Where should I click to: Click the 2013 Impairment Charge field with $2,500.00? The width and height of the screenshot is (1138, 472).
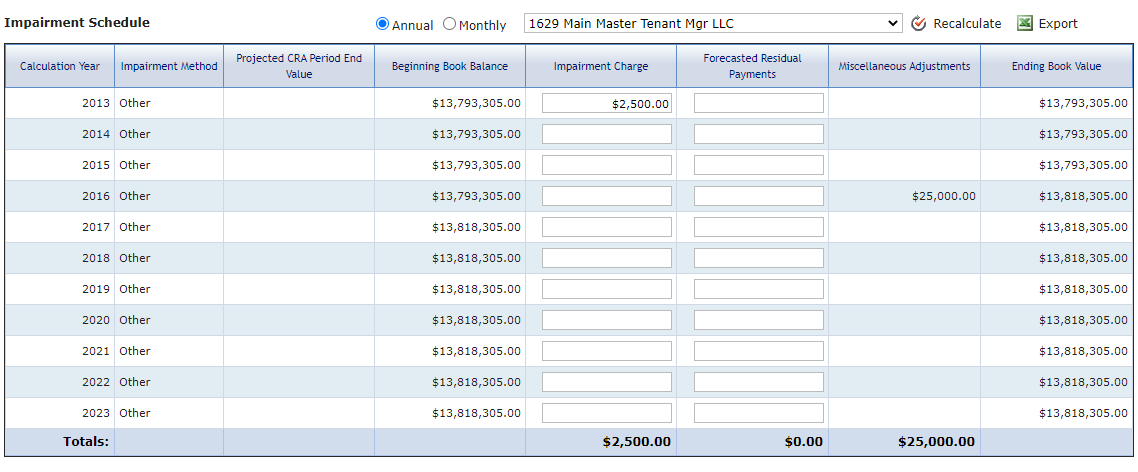pyautogui.click(x=607, y=103)
